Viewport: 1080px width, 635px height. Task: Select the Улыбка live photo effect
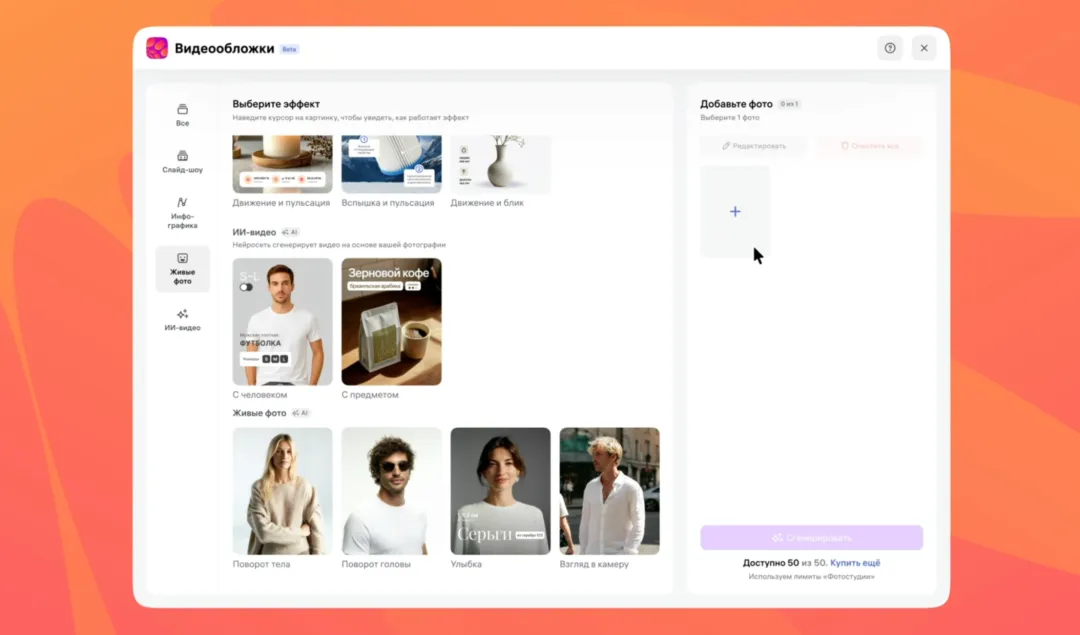500,491
